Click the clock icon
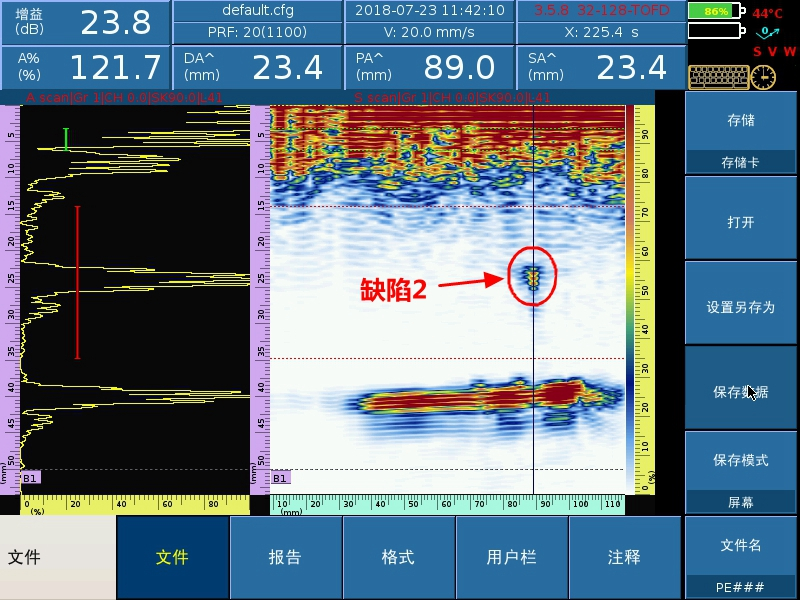This screenshot has height=600, width=800. click(x=763, y=77)
